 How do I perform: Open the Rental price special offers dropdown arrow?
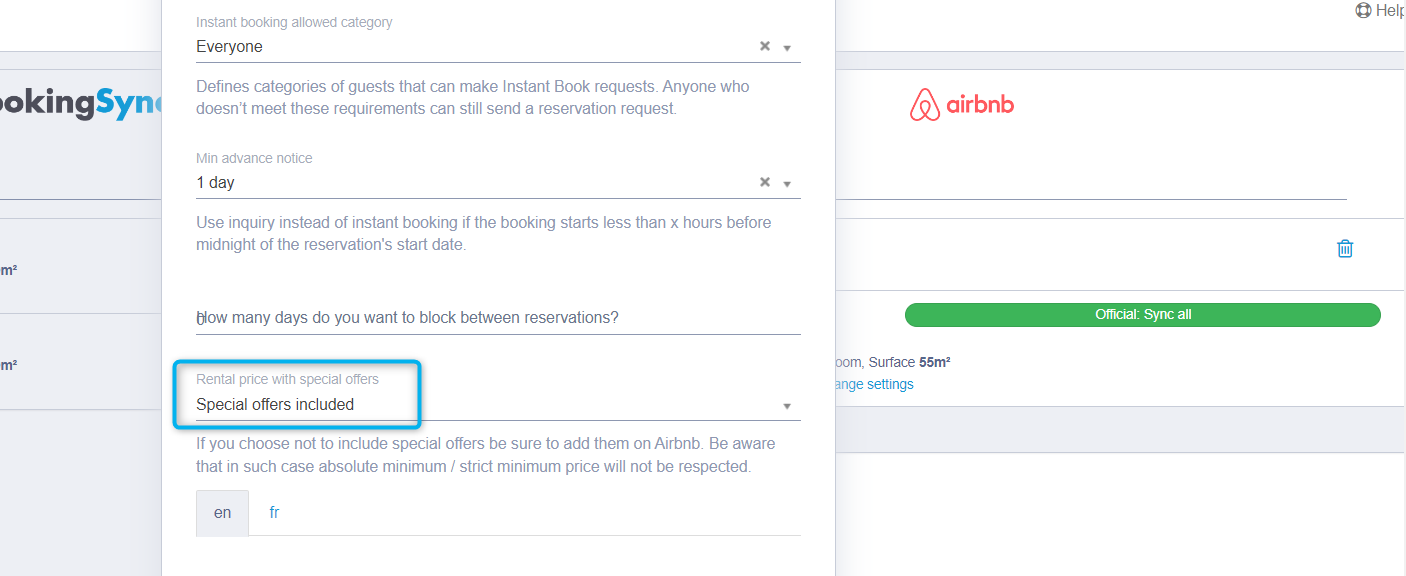click(x=787, y=406)
